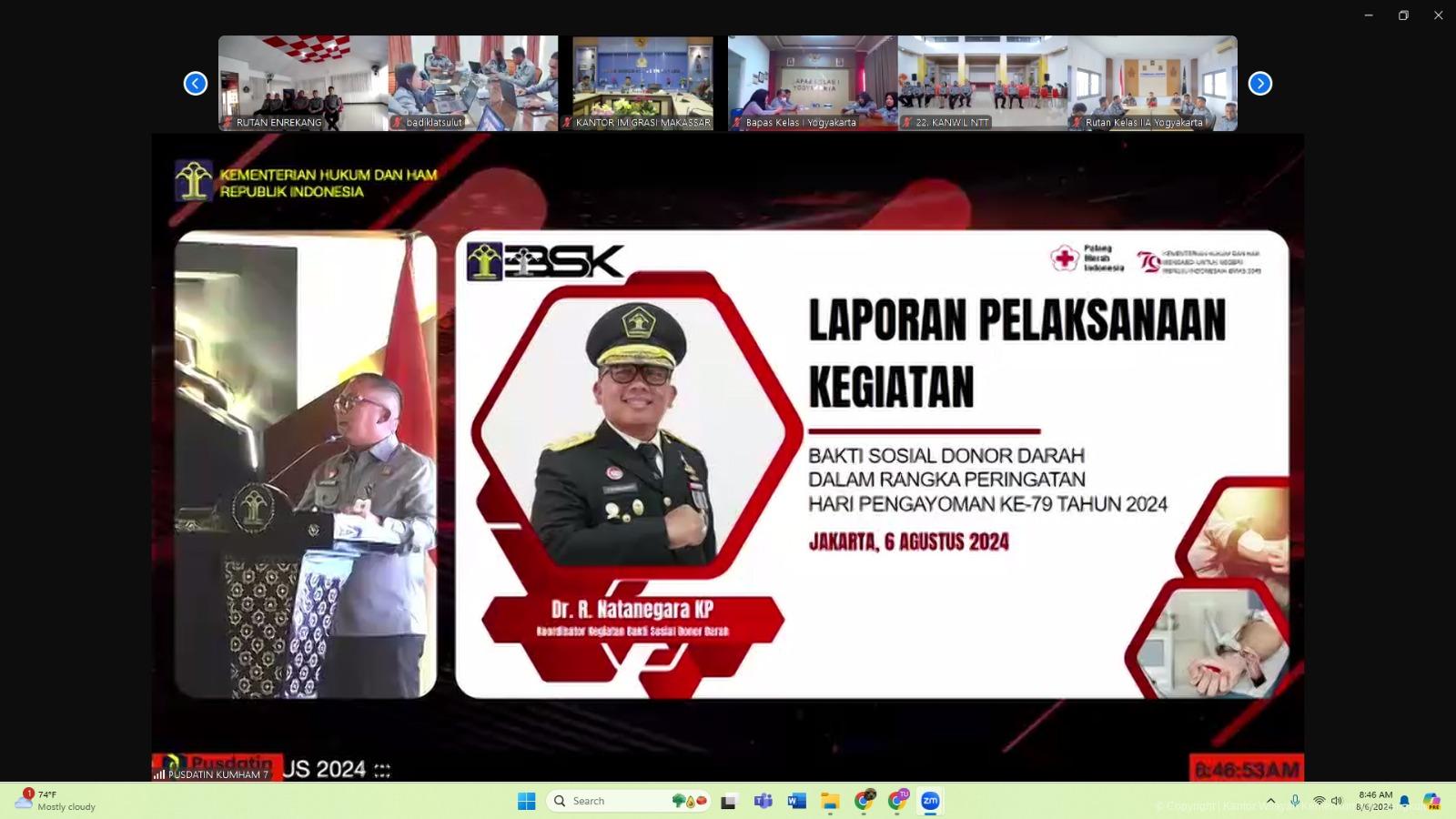Show next participant videos with right arrow
Image resolution: width=1456 pixels, height=819 pixels.
(1259, 84)
